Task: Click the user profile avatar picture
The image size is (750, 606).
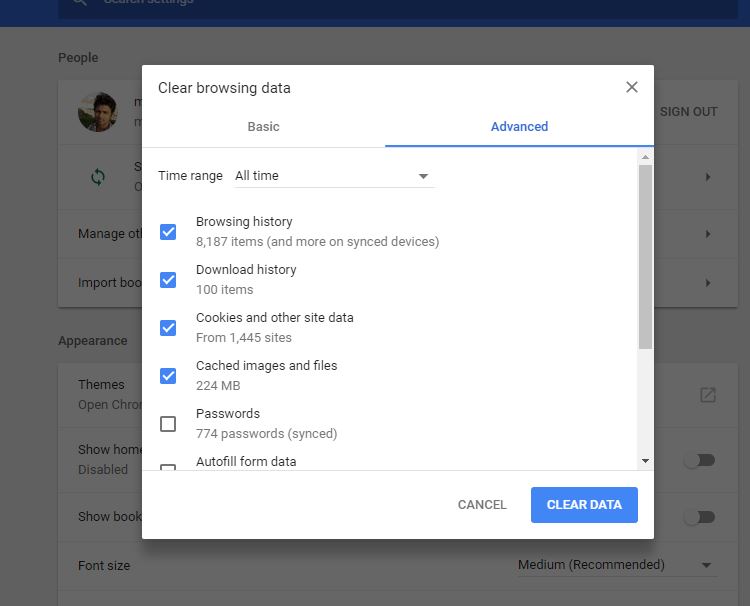Action: coord(97,112)
